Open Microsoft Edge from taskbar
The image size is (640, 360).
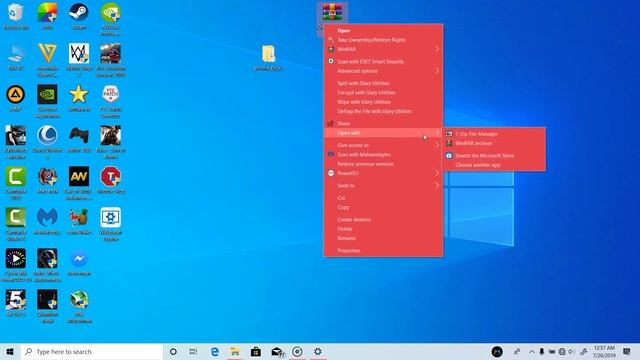(215, 351)
